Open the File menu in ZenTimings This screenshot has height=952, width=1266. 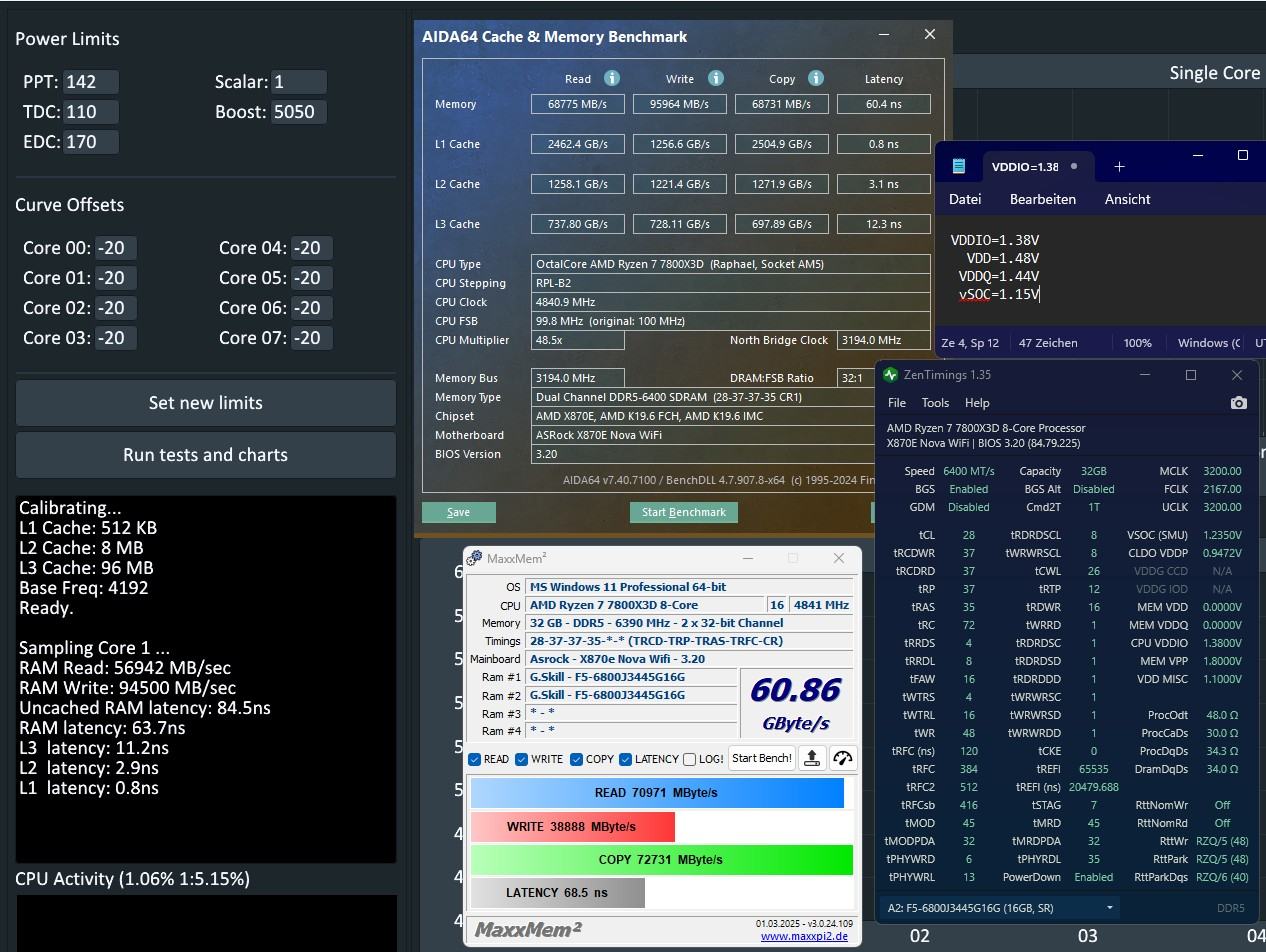point(897,403)
